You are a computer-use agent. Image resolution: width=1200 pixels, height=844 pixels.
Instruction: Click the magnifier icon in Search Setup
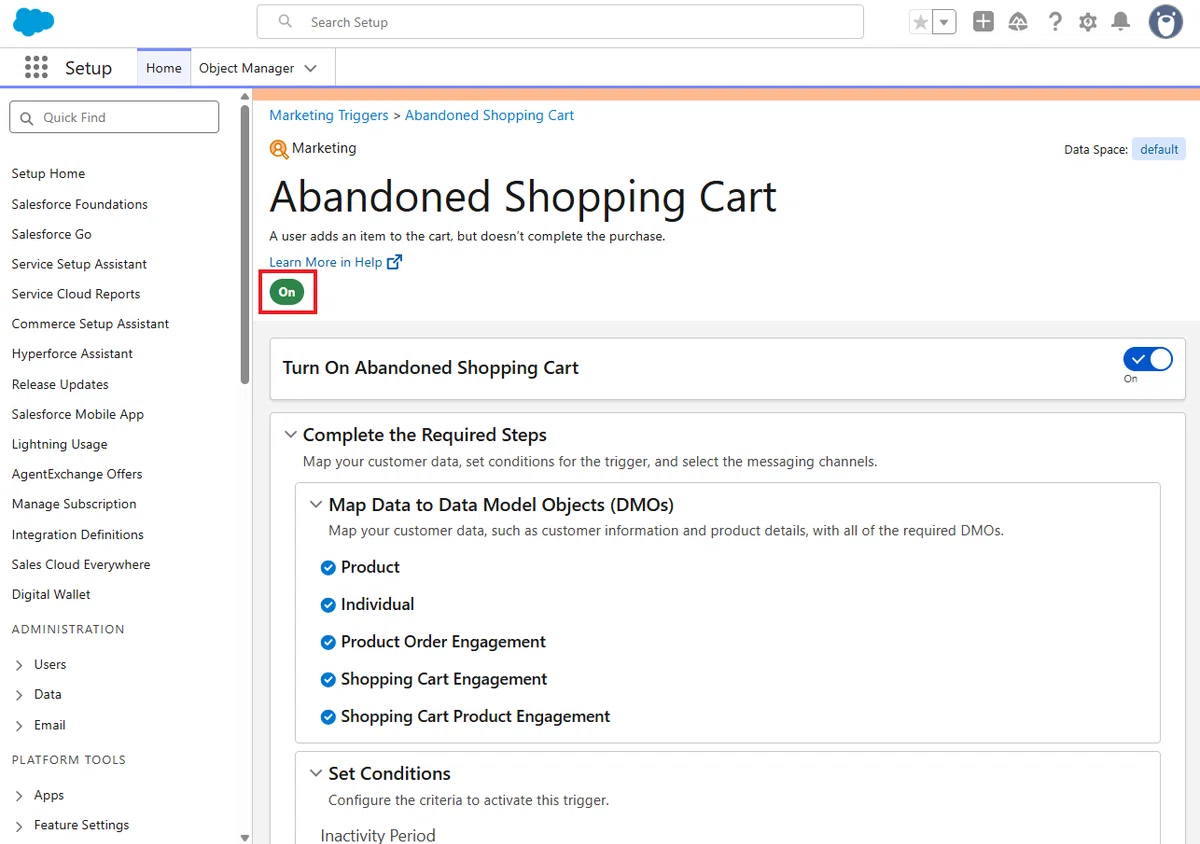click(x=285, y=21)
